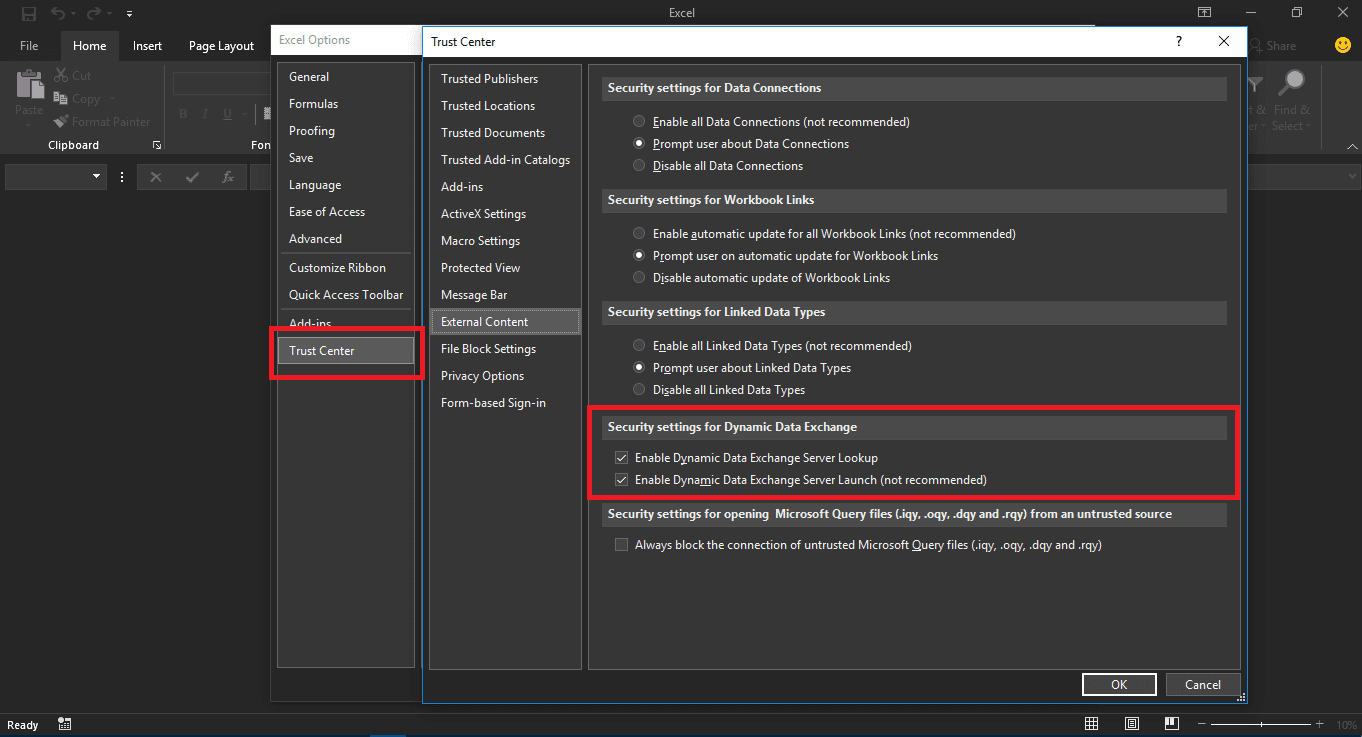Click the Paste clipboard icon in Excel ribbon
This screenshot has height=737, width=1362.
[29, 82]
